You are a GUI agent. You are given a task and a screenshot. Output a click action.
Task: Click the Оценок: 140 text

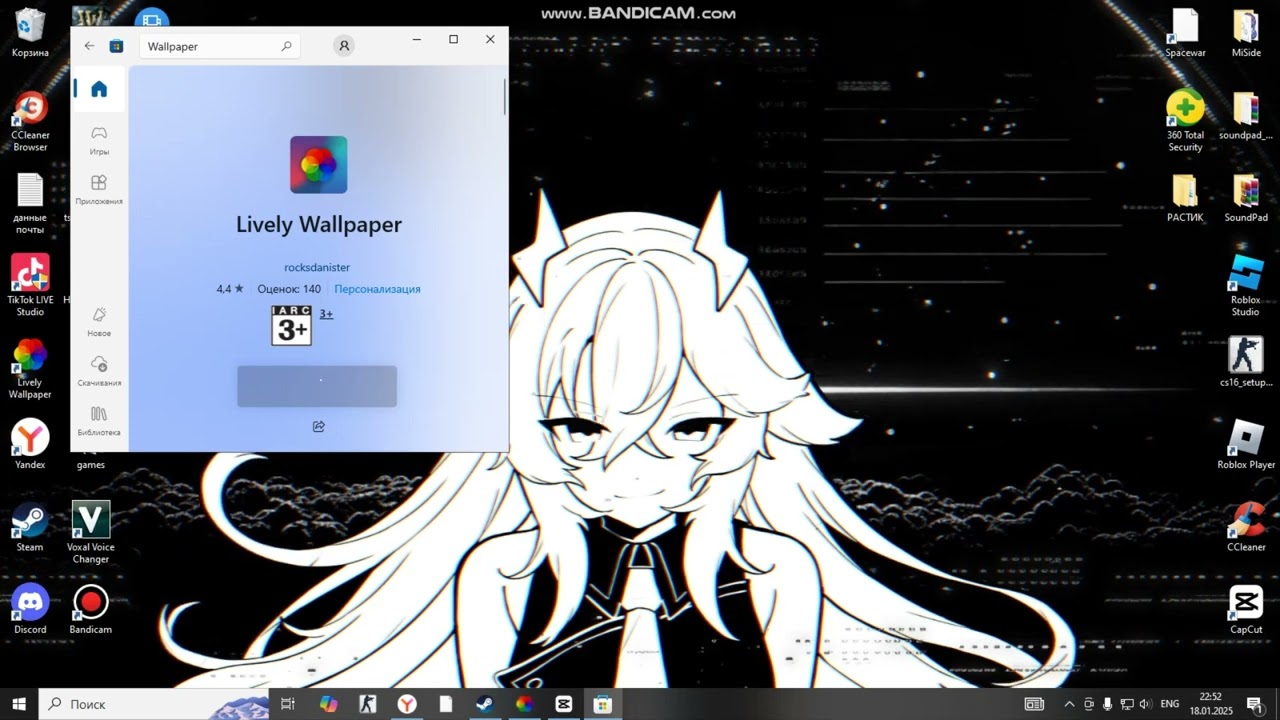click(289, 289)
